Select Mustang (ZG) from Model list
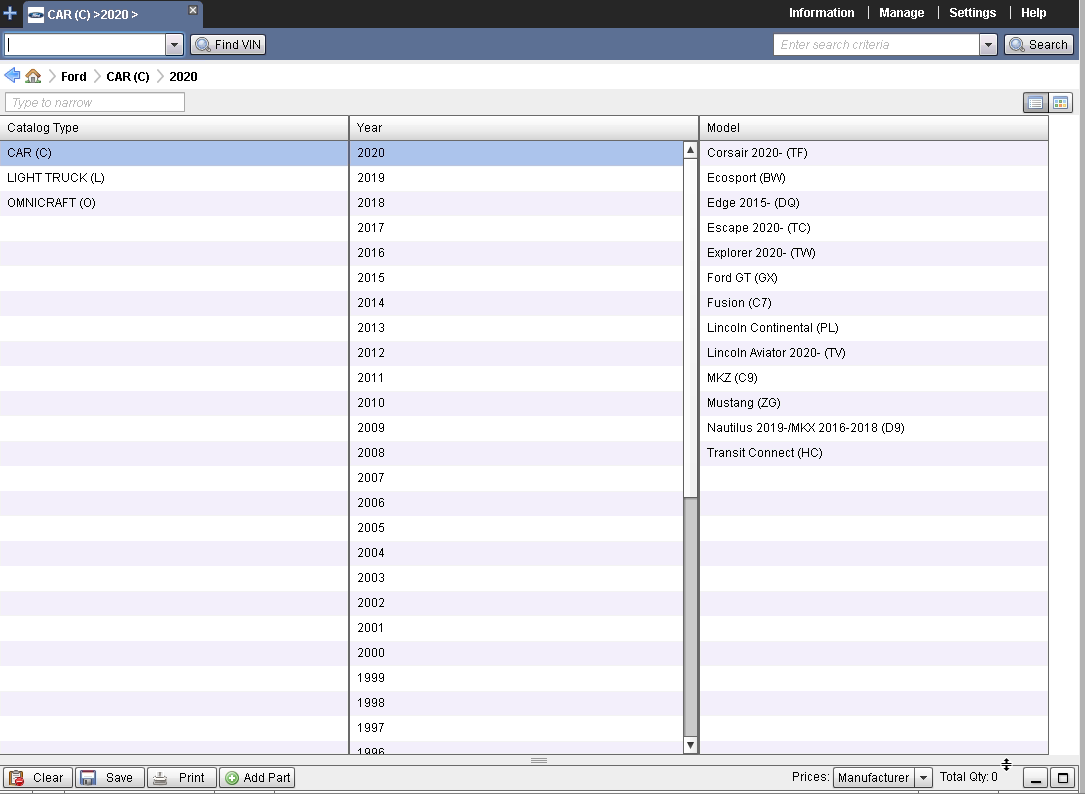The height and width of the screenshot is (794, 1085). click(x=743, y=403)
